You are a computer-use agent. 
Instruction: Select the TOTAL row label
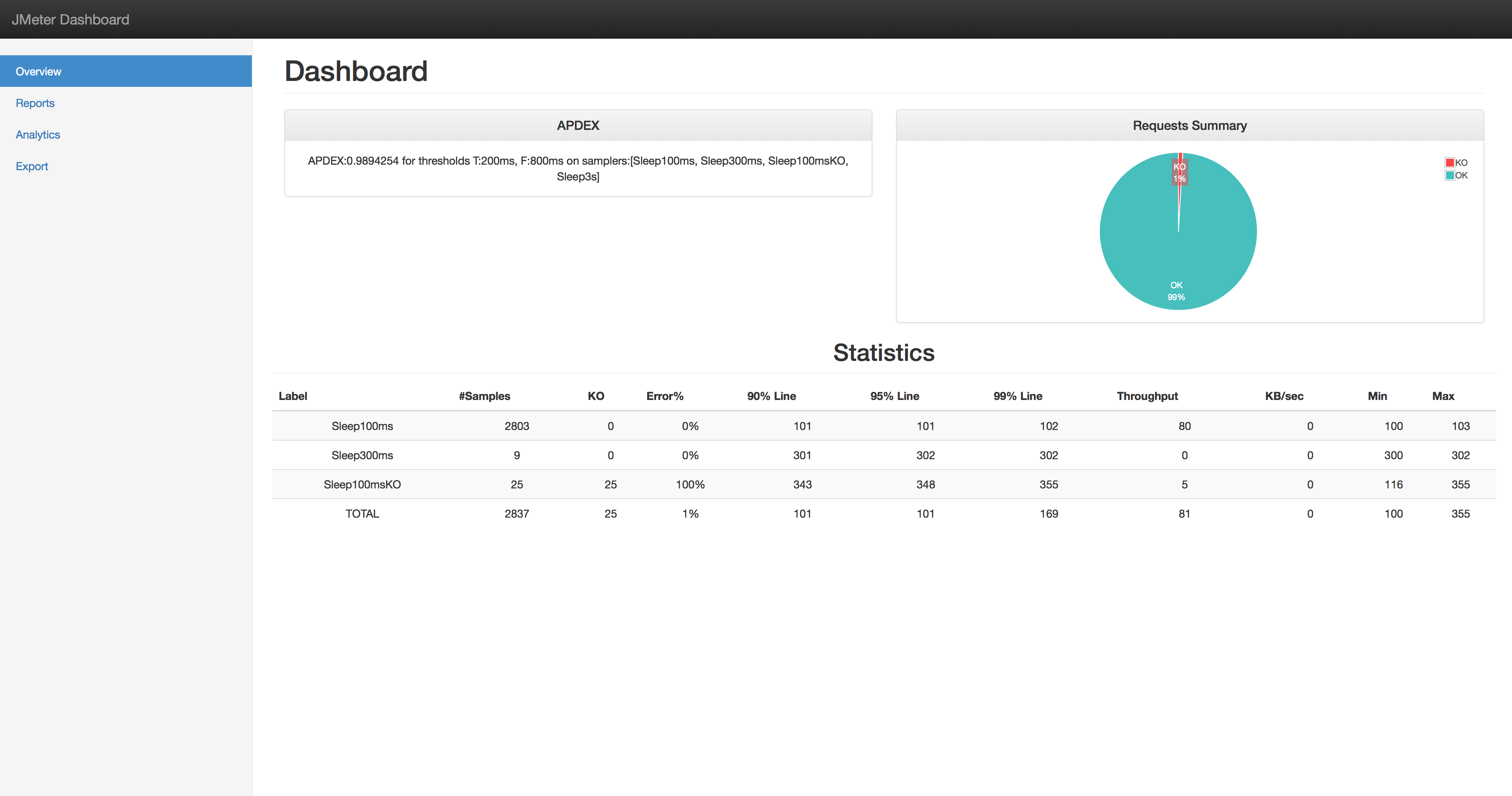tap(362, 514)
